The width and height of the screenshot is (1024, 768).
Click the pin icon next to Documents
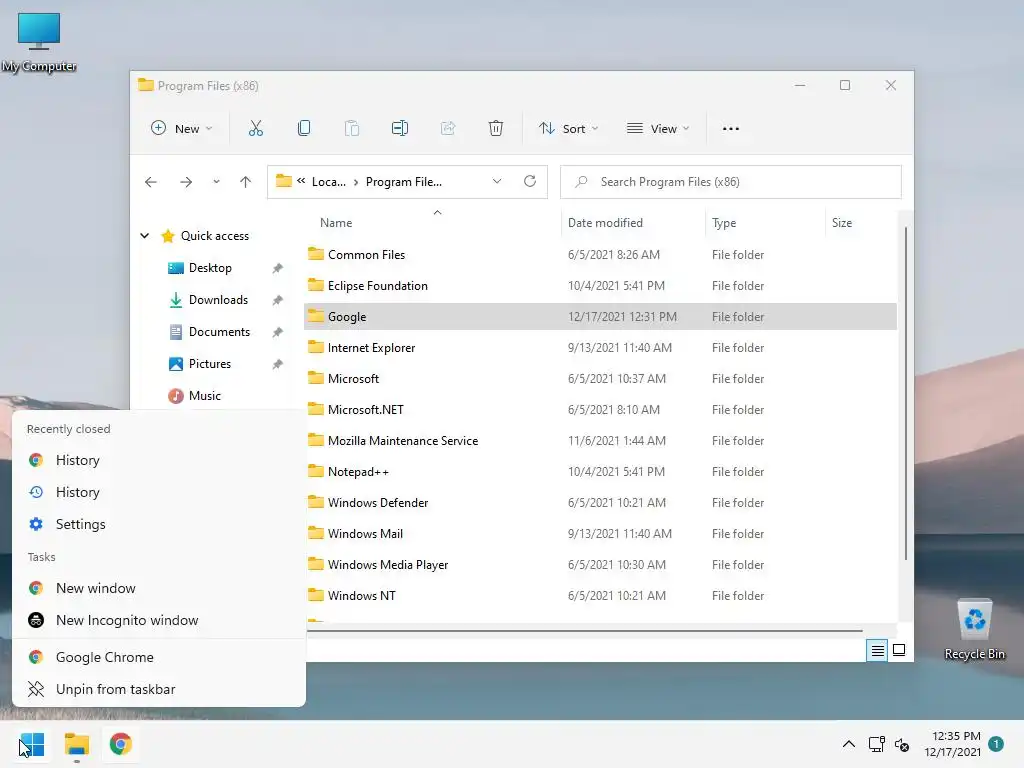pos(278,332)
